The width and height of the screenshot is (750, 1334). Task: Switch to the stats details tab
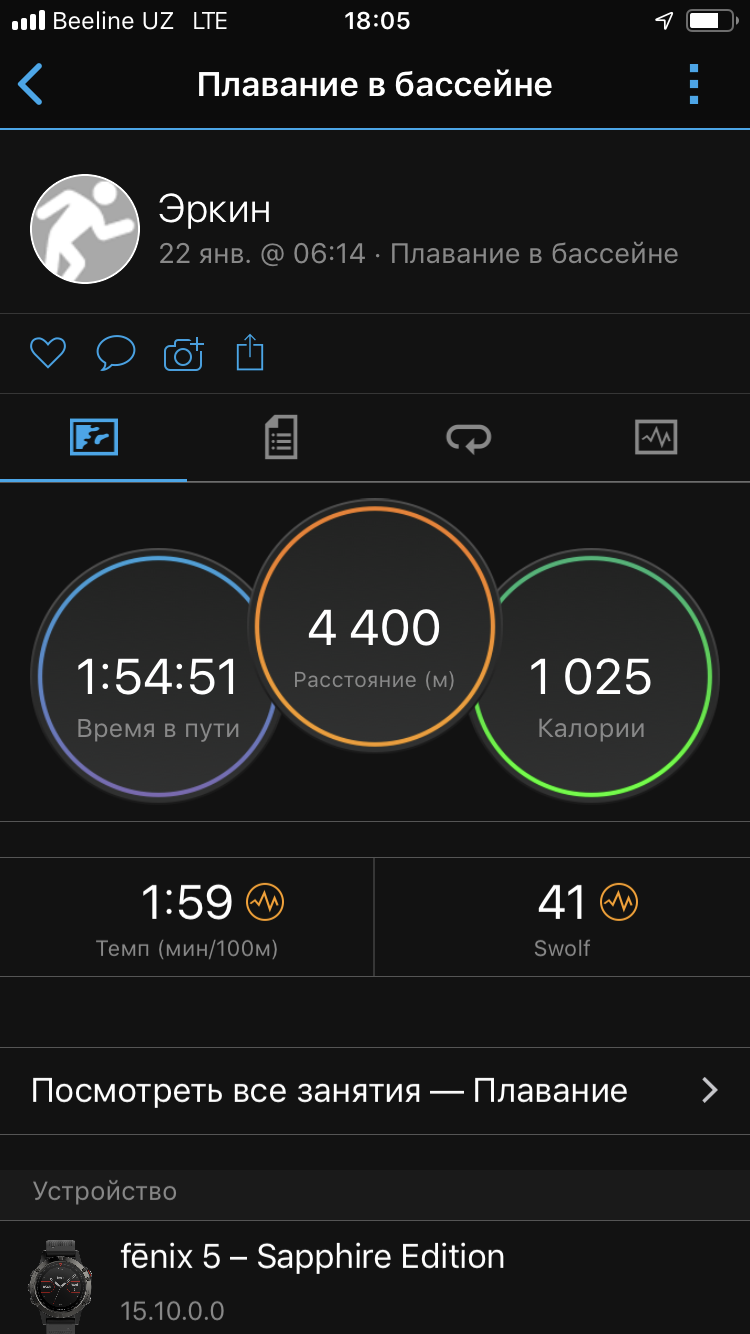pos(281,437)
